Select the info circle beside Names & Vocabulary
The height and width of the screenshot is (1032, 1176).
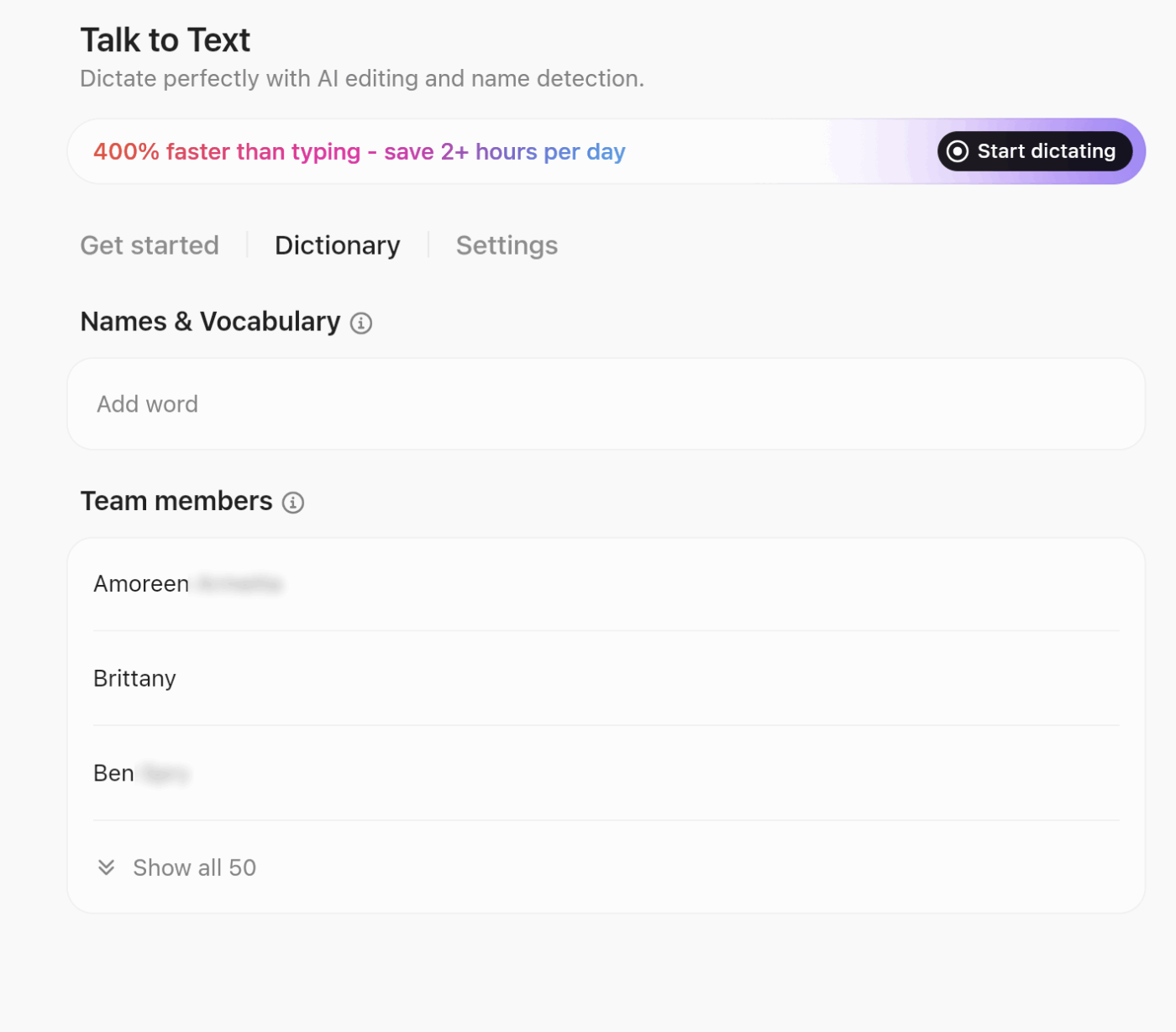coord(361,323)
